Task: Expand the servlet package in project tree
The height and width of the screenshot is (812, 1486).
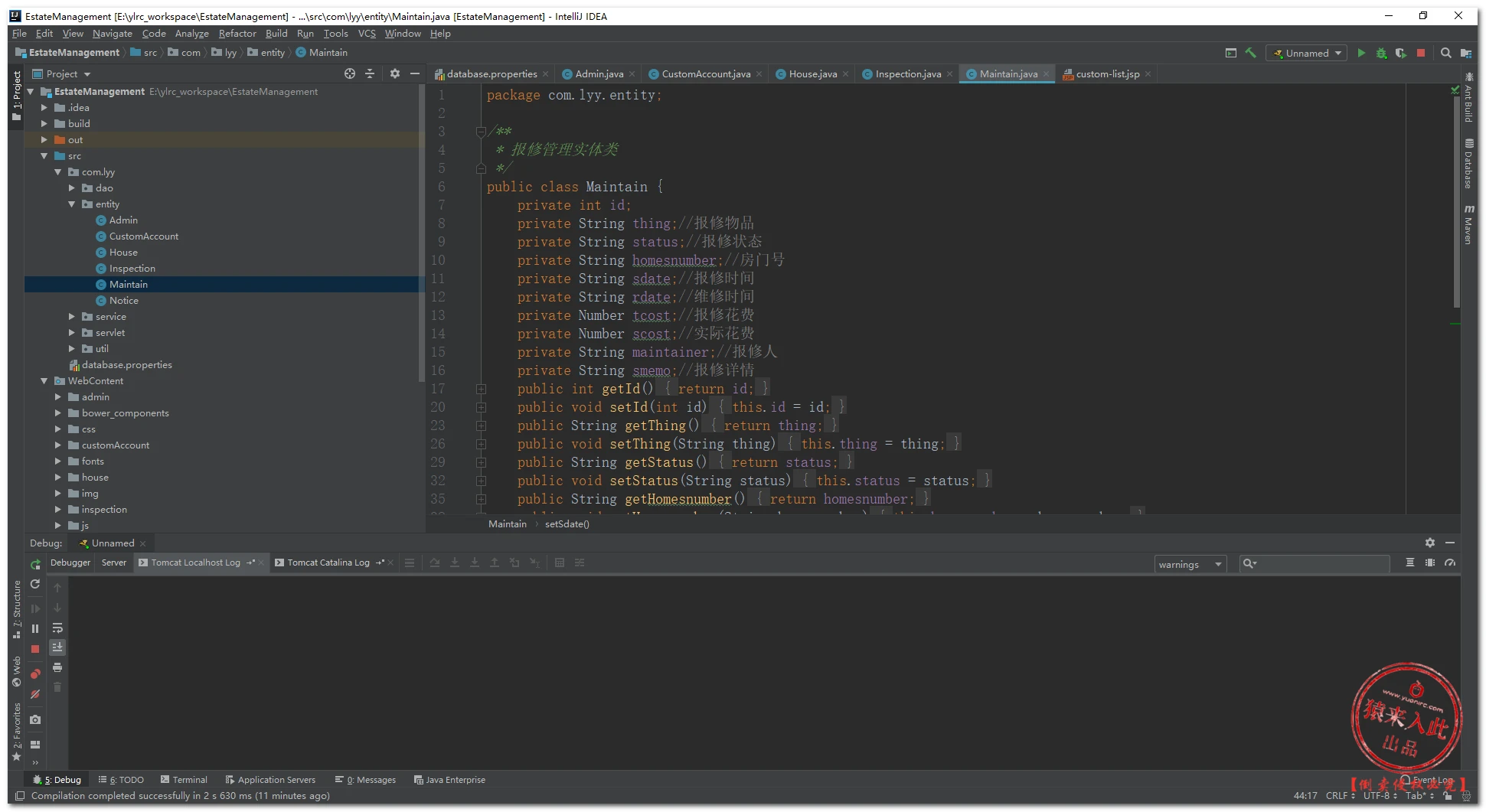Action: point(72,333)
